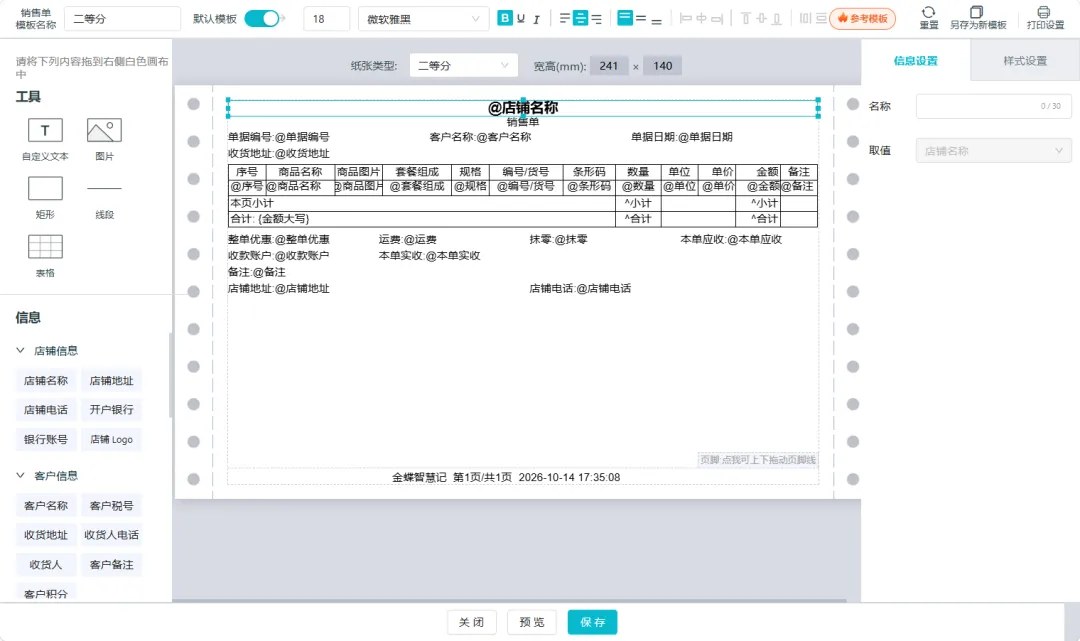Align selected elements to left edge

[685, 19]
